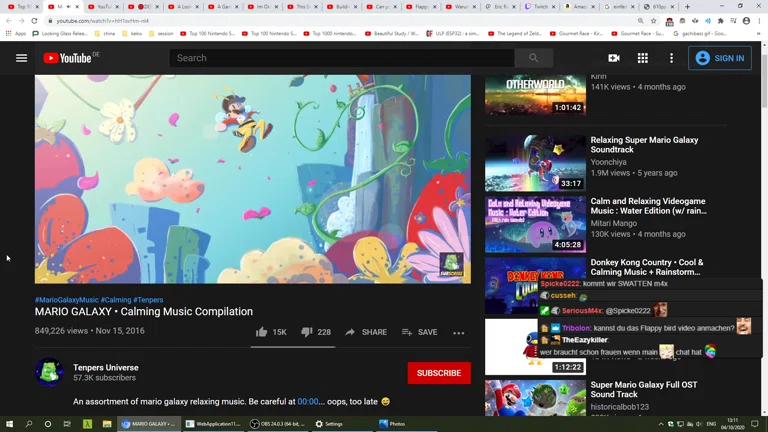Open the #MarioGalaxyMusic hashtag link
Viewport: 768px width, 432px height.
(67, 300)
